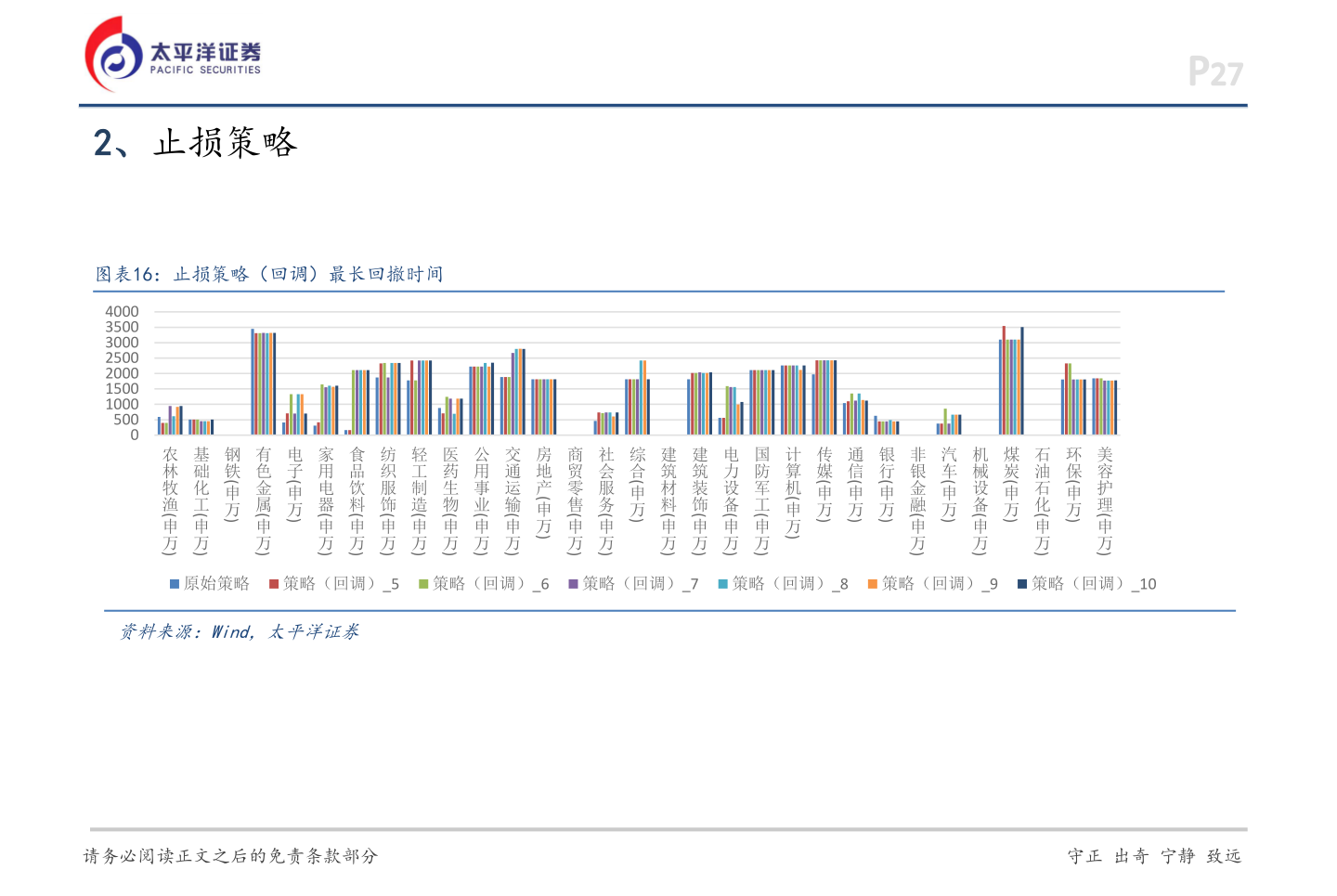
Task: Click the 免责条款 disclaimer footer text
Action: (230, 856)
